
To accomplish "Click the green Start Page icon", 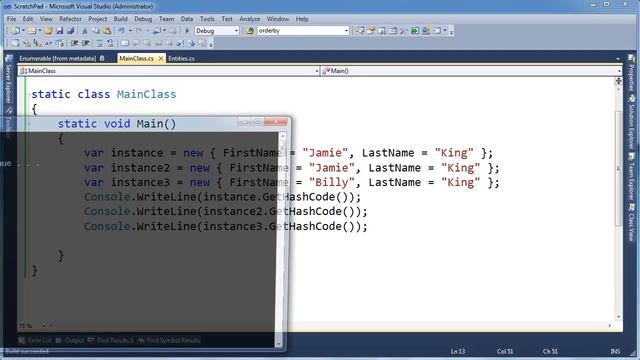I will [415, 31].
